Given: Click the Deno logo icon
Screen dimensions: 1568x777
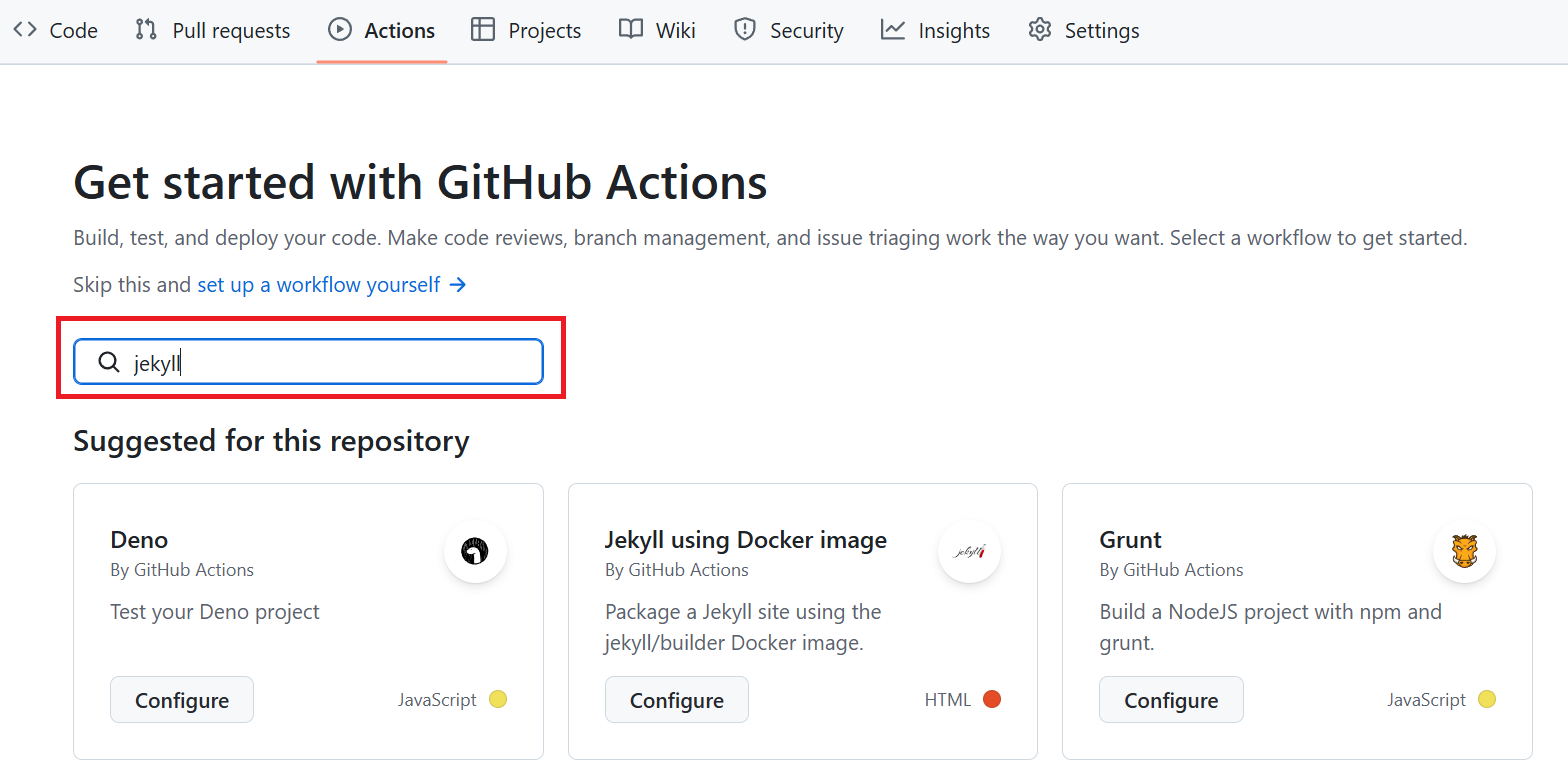Looking at the screenshot, I should [475, 551].
